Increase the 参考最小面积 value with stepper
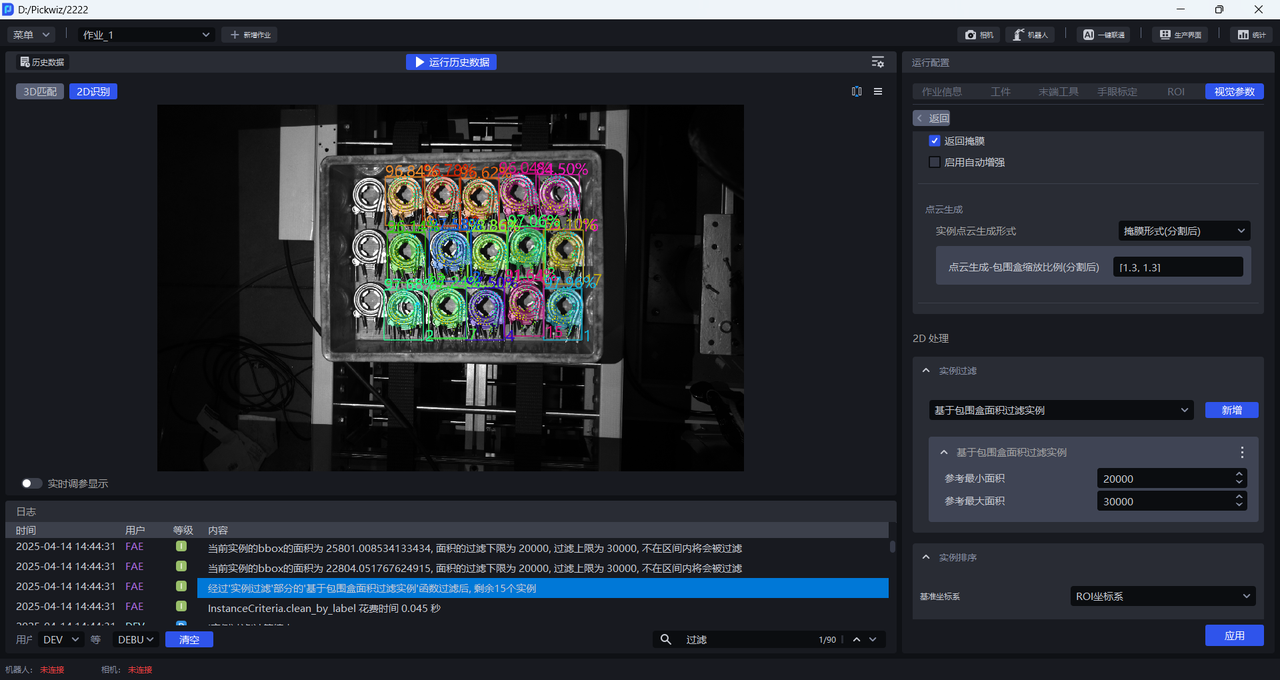This screenshot has width=1280, height=680. 1239,474
